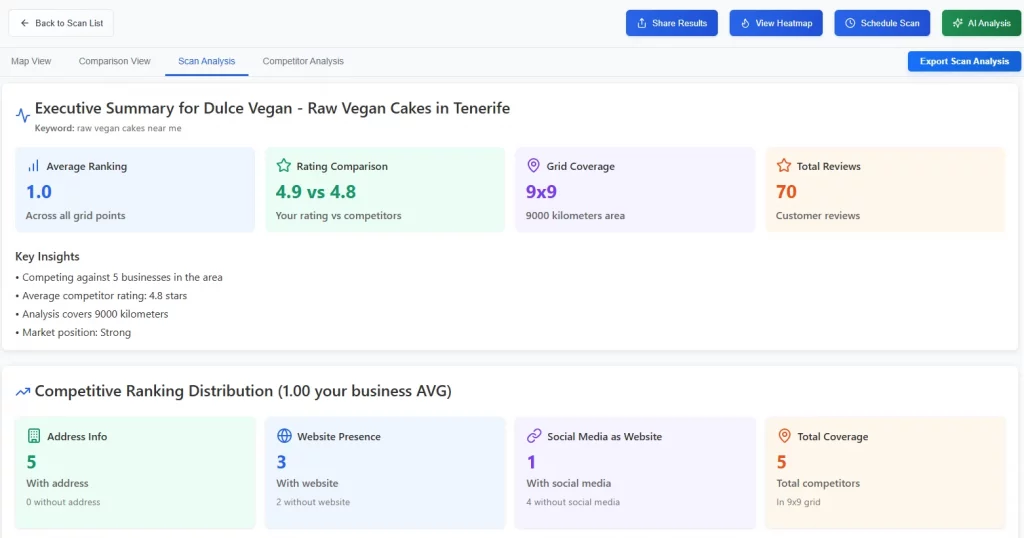
Task: Click the Key Insights heading
Action: pyautogui.click(x=47, y=257)
